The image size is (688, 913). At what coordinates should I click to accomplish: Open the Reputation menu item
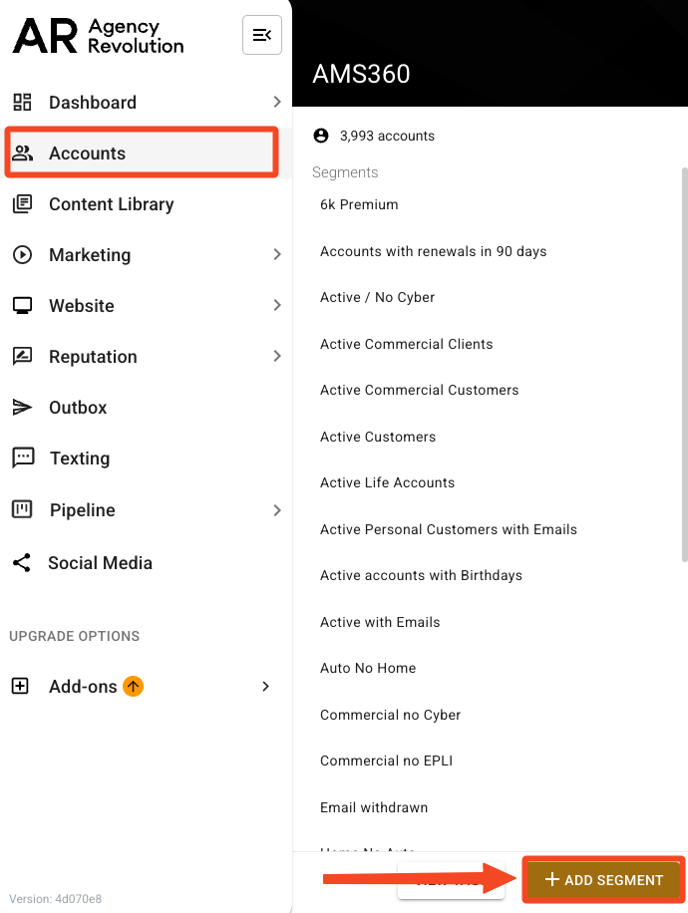pos(146,356)
